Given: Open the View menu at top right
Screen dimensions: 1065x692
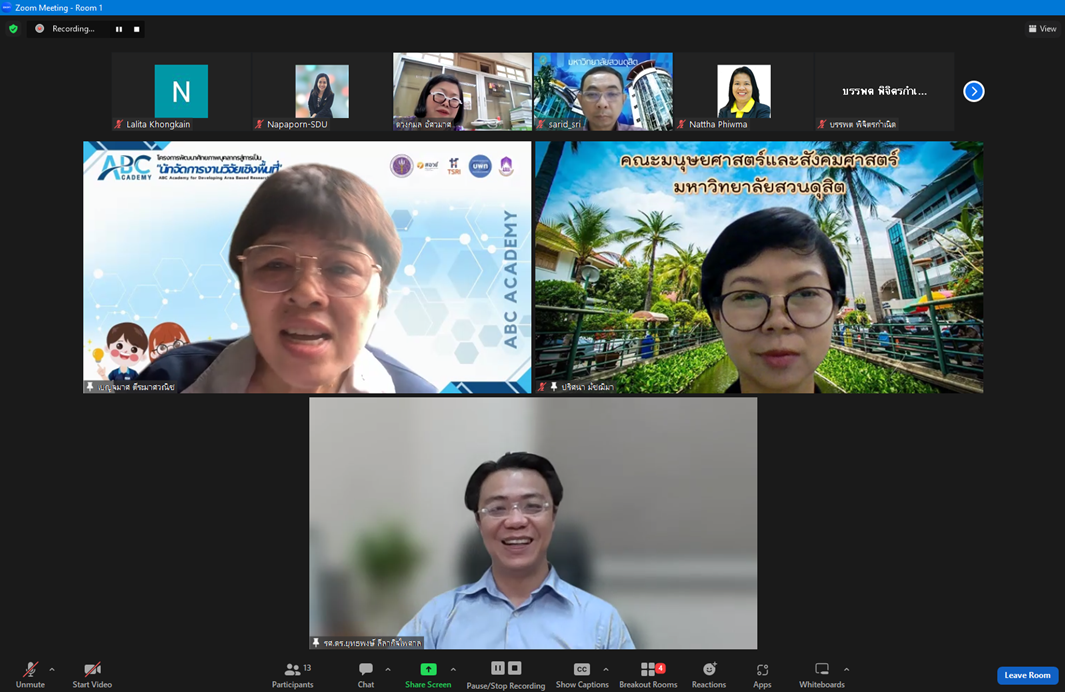Looking at the screenshot, I should point(1042,29).
